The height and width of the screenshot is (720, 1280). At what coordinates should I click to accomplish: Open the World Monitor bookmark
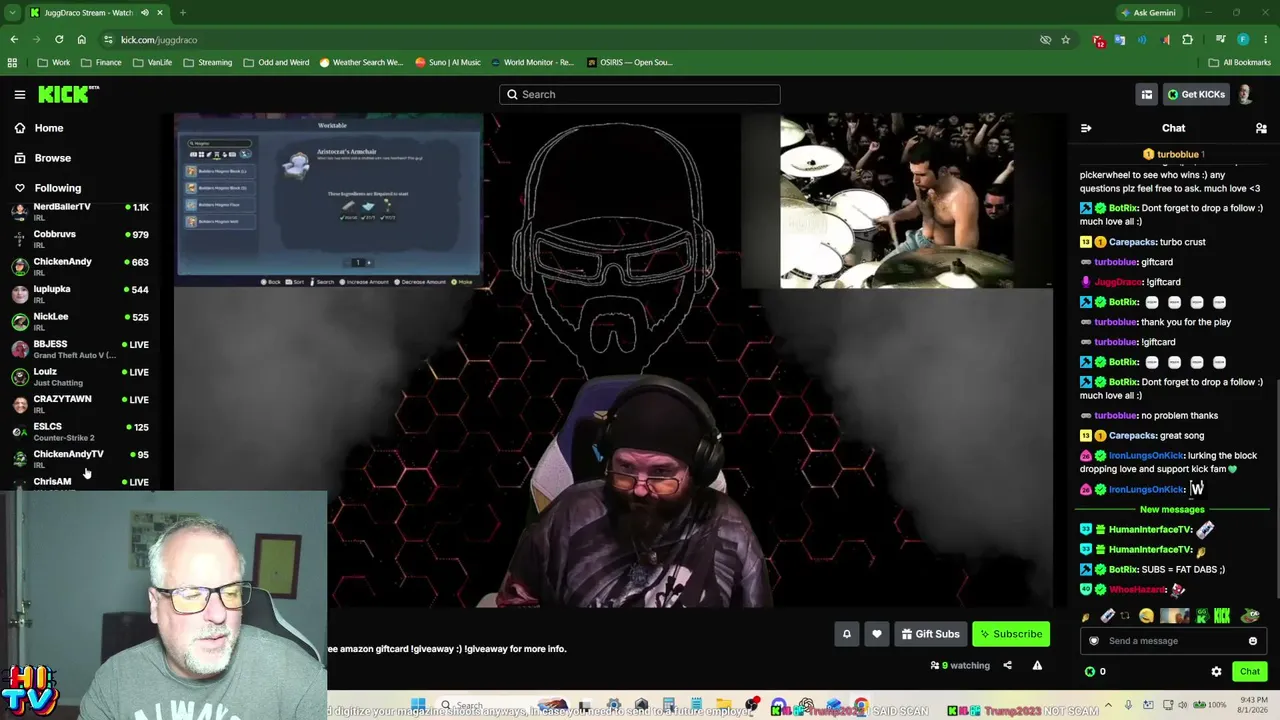[x=533, y=62]
